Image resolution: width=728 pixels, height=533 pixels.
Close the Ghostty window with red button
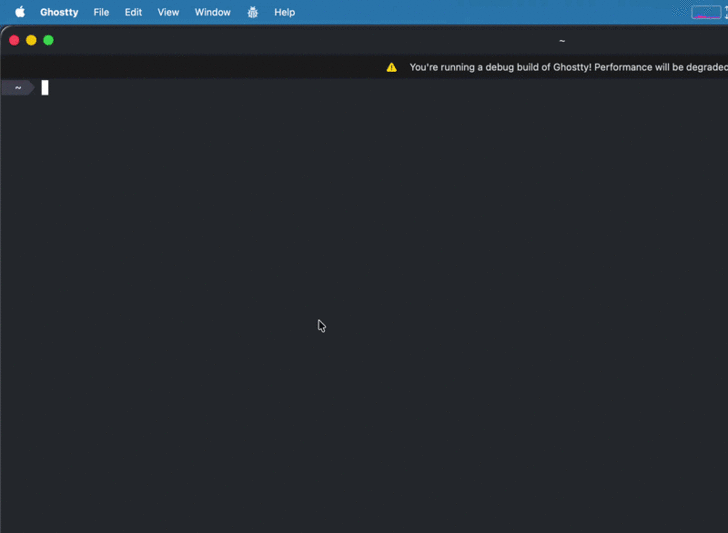(x=14, y=40)
